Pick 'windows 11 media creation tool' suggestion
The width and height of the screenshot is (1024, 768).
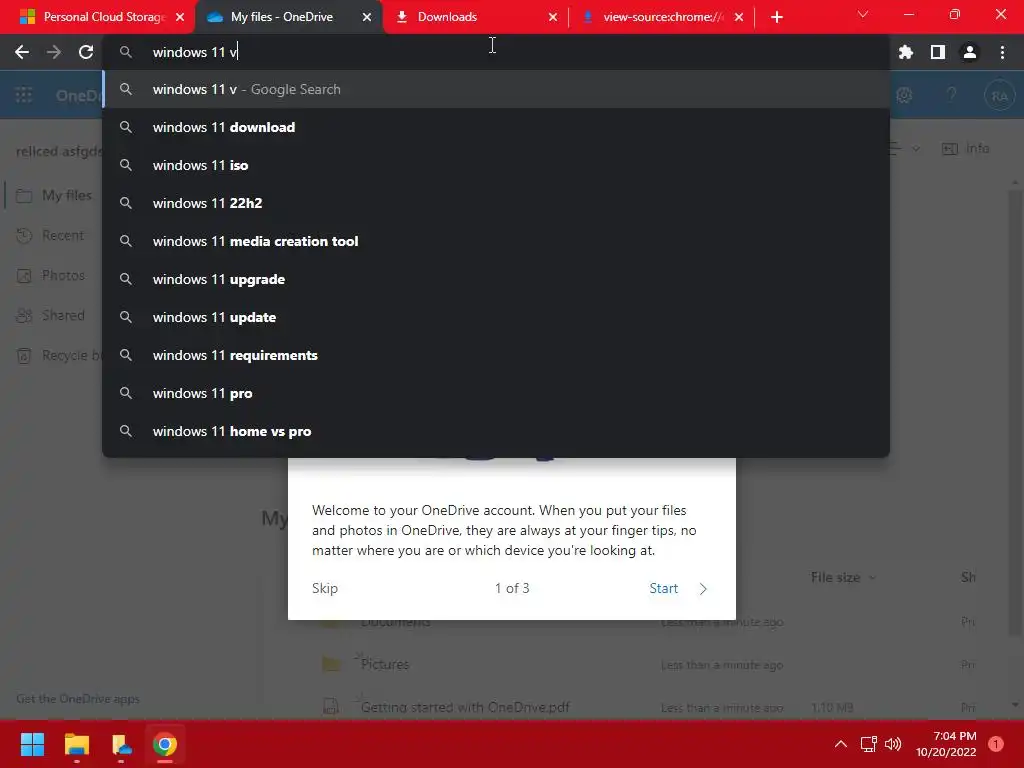496,241
